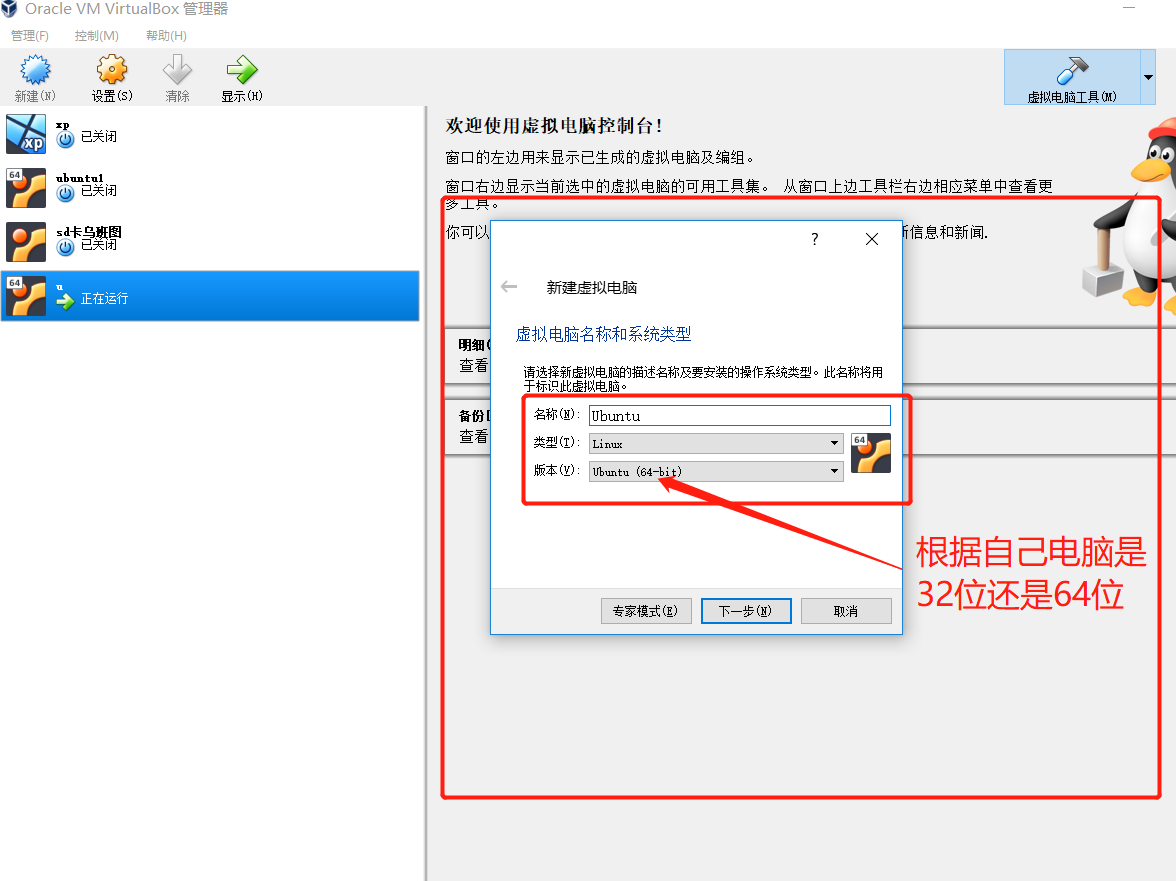Click the 取消 button
The height and width of the screenshot is (881, 1176).
(846, 611)
